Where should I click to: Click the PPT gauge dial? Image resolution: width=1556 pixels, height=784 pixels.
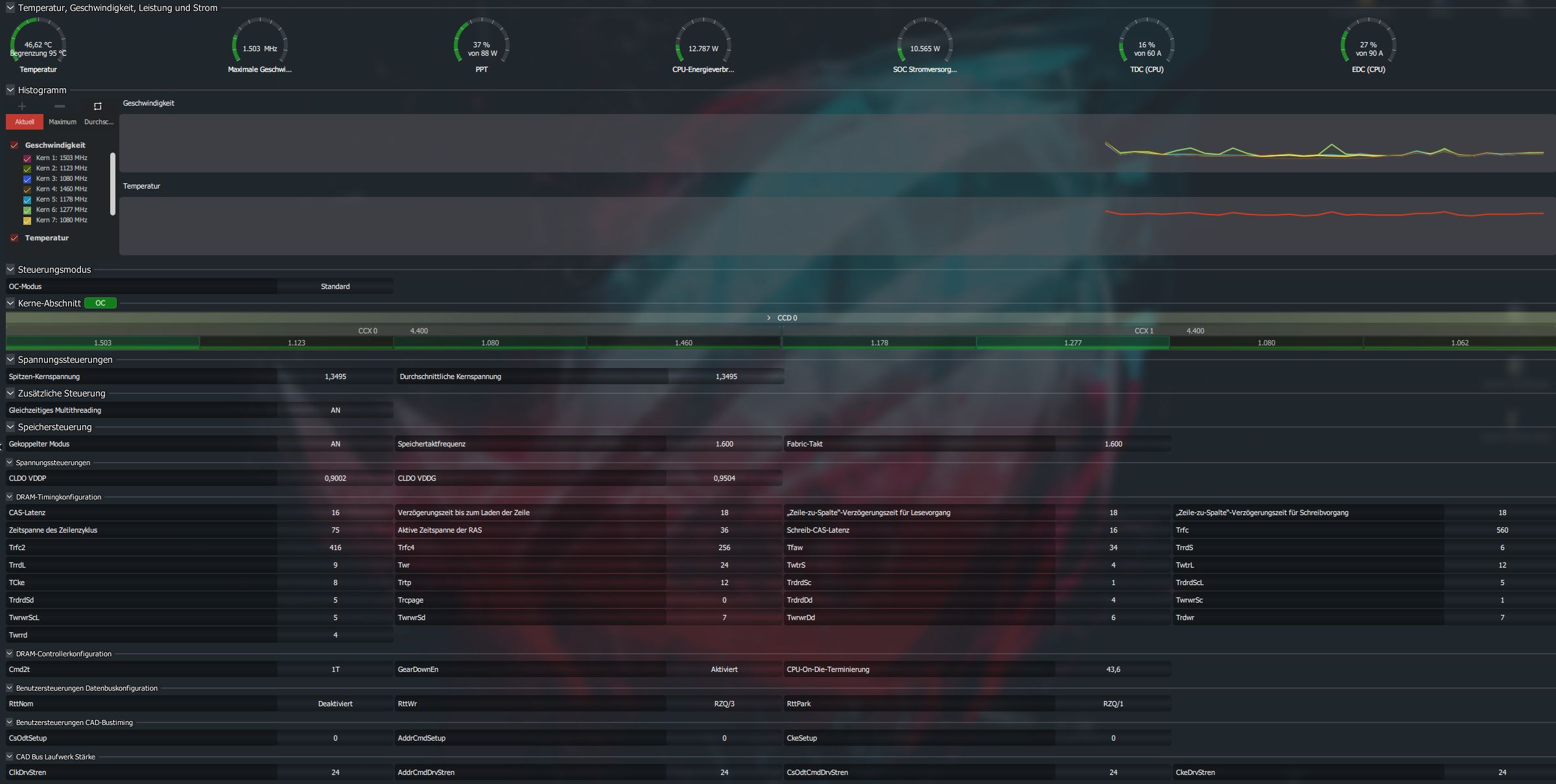[x=481, y=45]
